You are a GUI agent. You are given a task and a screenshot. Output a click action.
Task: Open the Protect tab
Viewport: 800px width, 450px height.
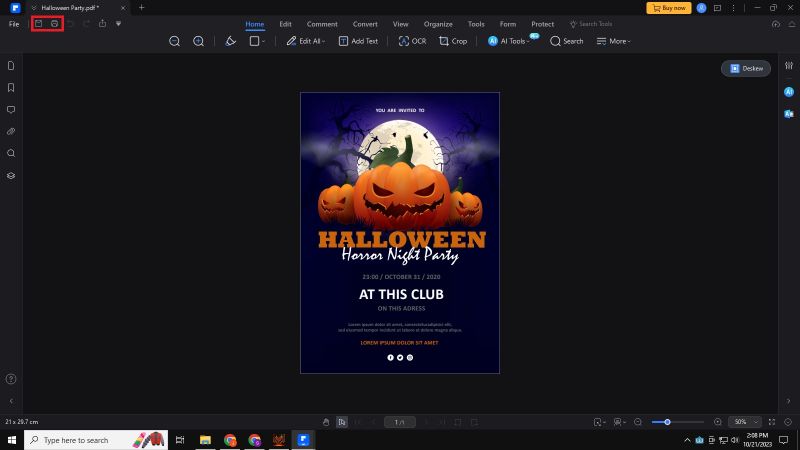point(542,24)
